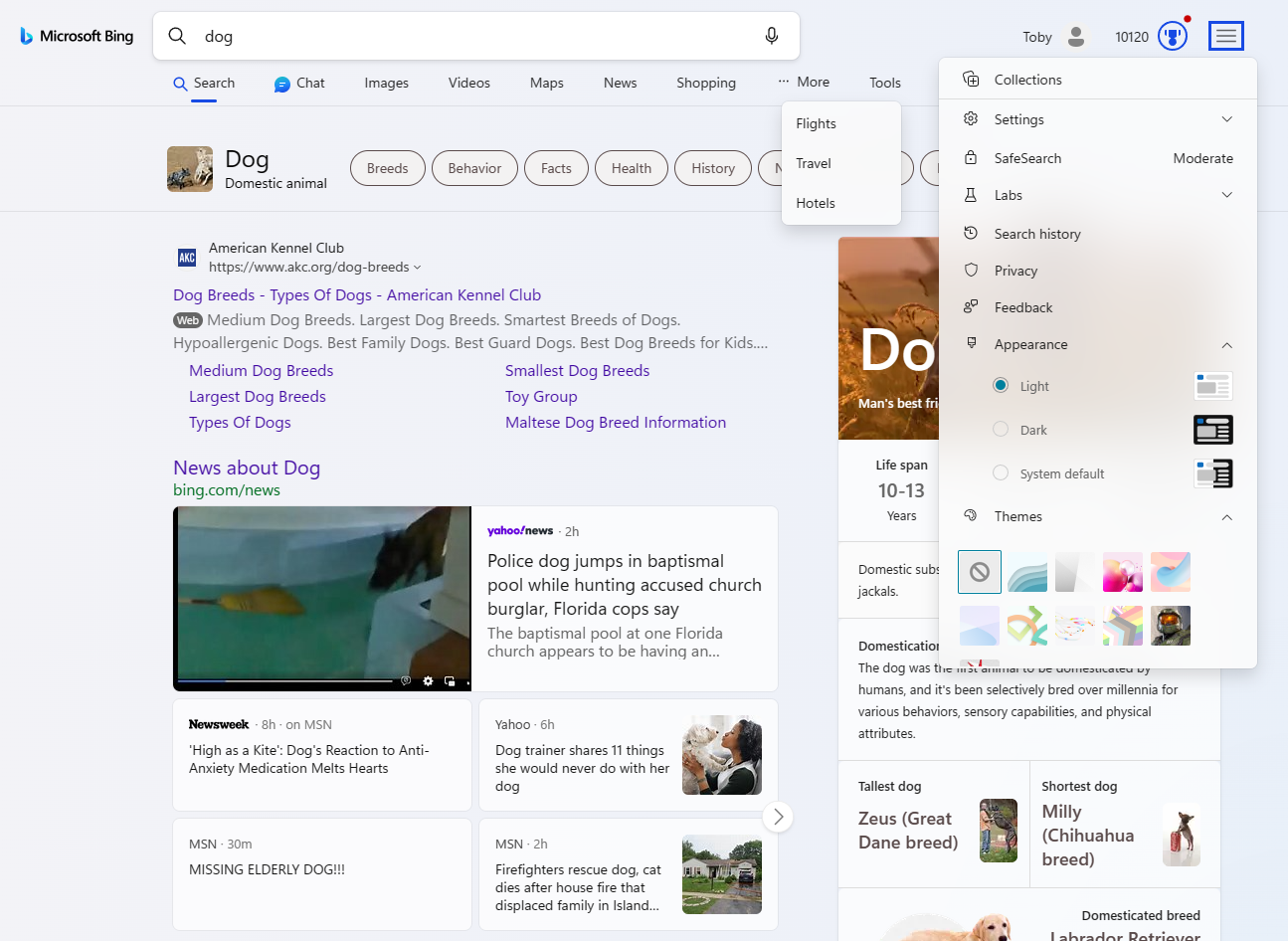This screenshot has width=1288, height=941.
Task: Select the pink bubbles theme swatch
Action: 1123,572
